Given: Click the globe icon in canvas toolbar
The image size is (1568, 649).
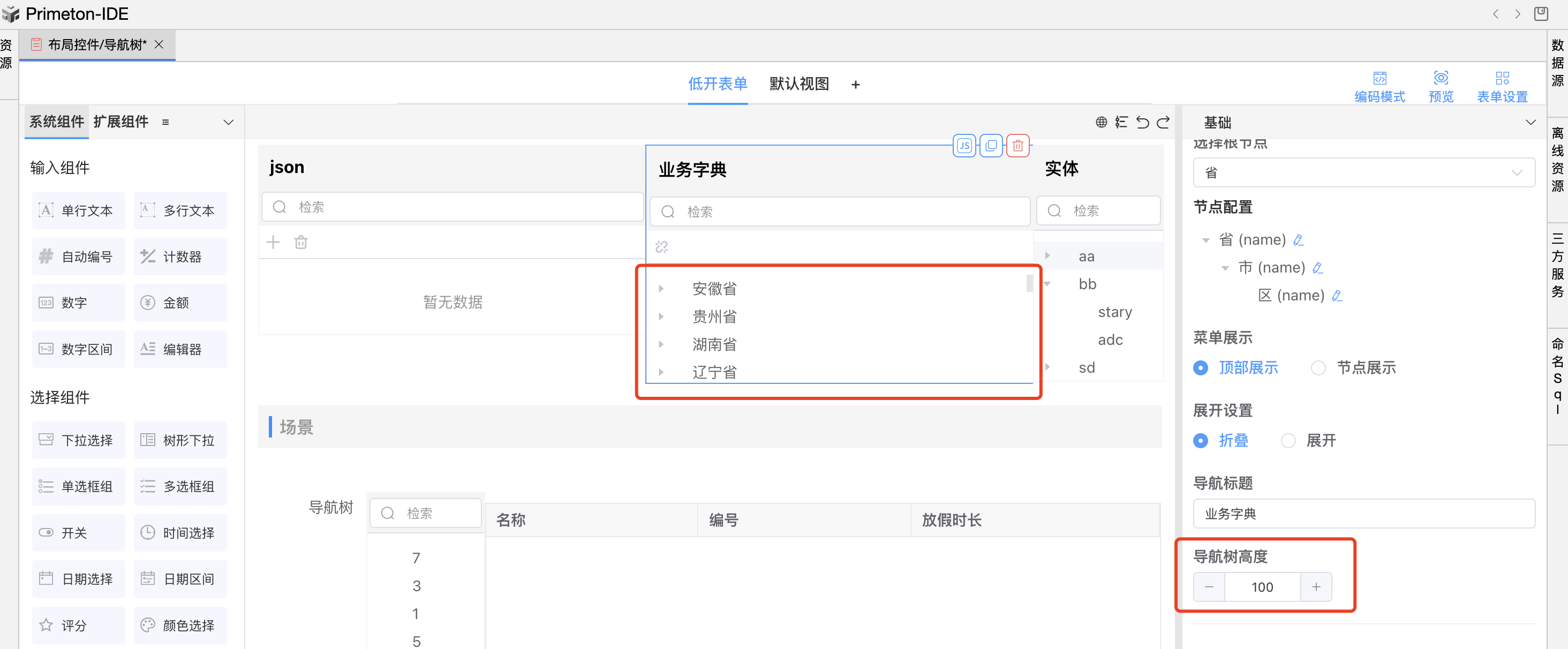Looking at the screenshot, I should (x=1101, y=123).
